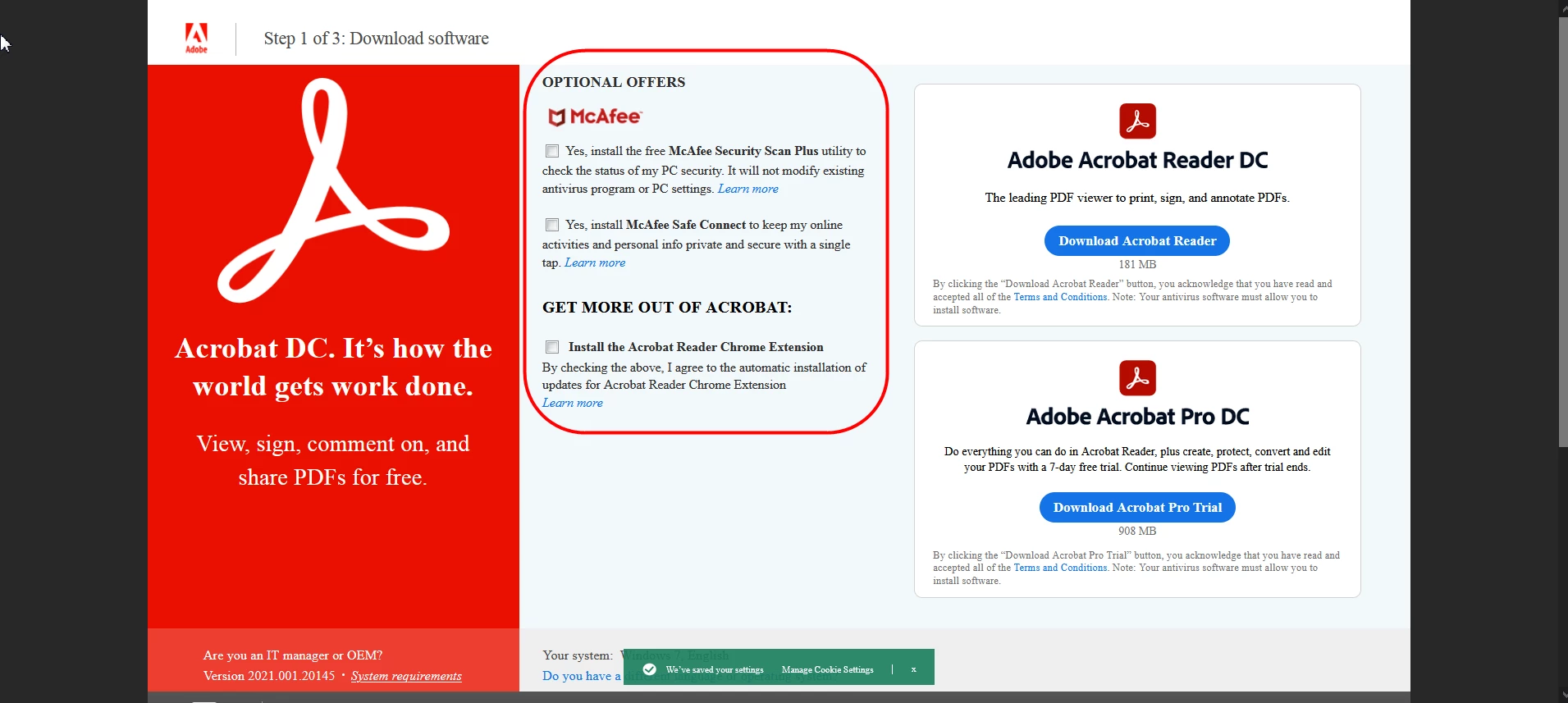1568x703 pixels.
Task: Tick Install Acrobat Reader Chrome Extension checkbox
Action: point(552,347)
